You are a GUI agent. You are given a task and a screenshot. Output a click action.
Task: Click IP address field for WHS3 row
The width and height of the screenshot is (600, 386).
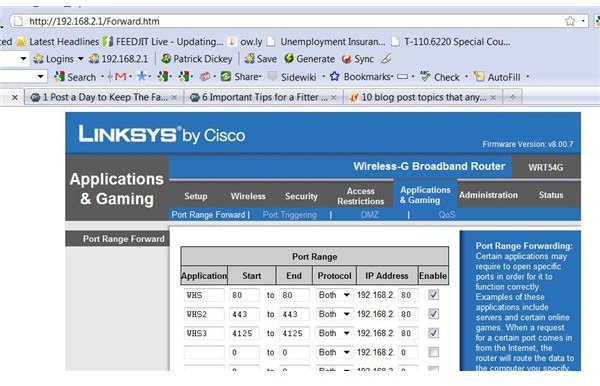tap(408, 333)
